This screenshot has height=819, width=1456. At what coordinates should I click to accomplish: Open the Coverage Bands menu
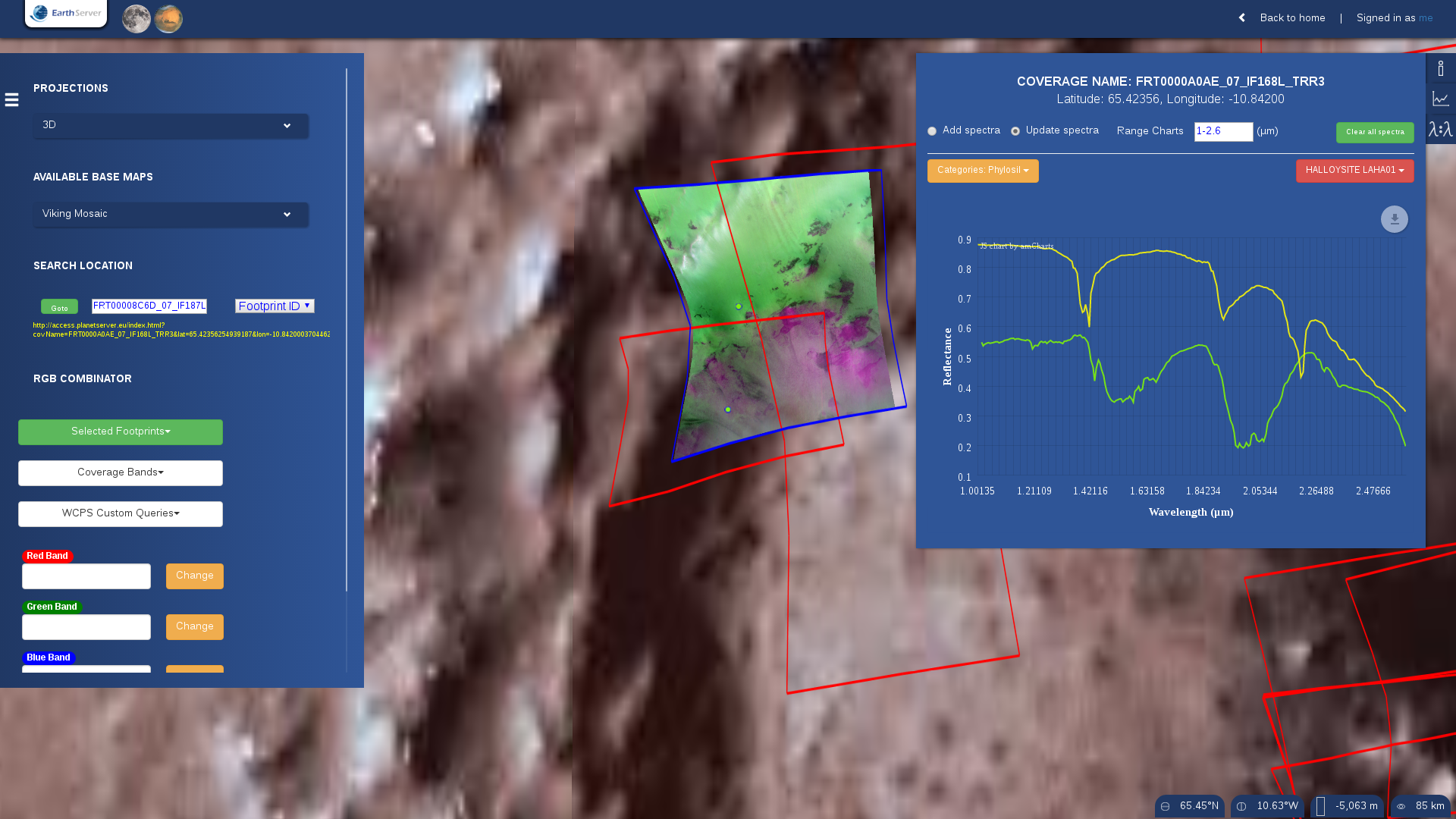(121, 473)
